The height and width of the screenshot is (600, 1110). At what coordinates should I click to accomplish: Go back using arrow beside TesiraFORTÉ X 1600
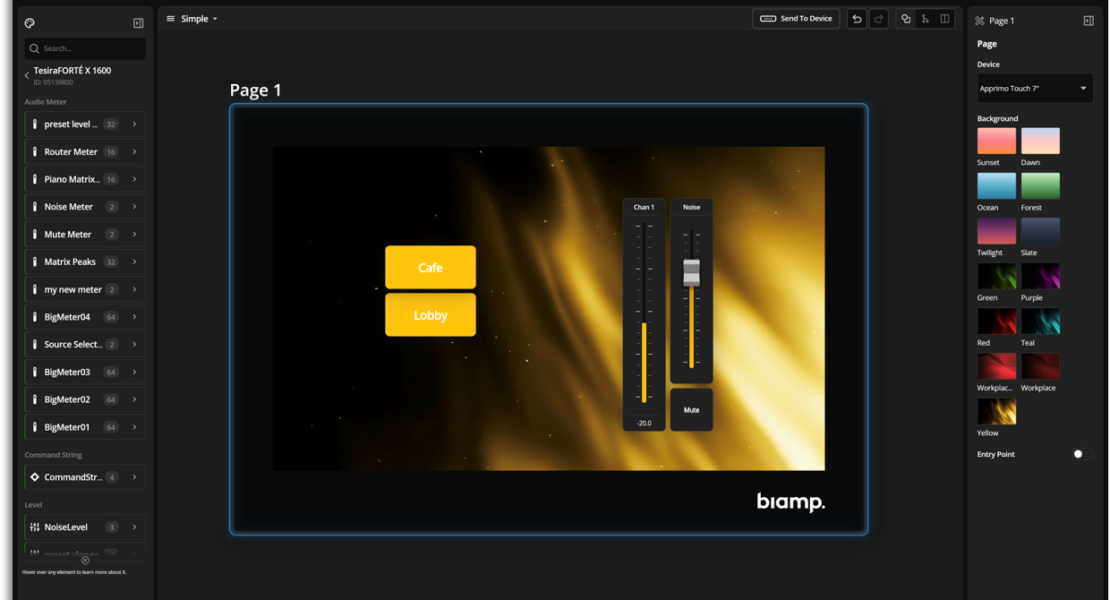27,75
